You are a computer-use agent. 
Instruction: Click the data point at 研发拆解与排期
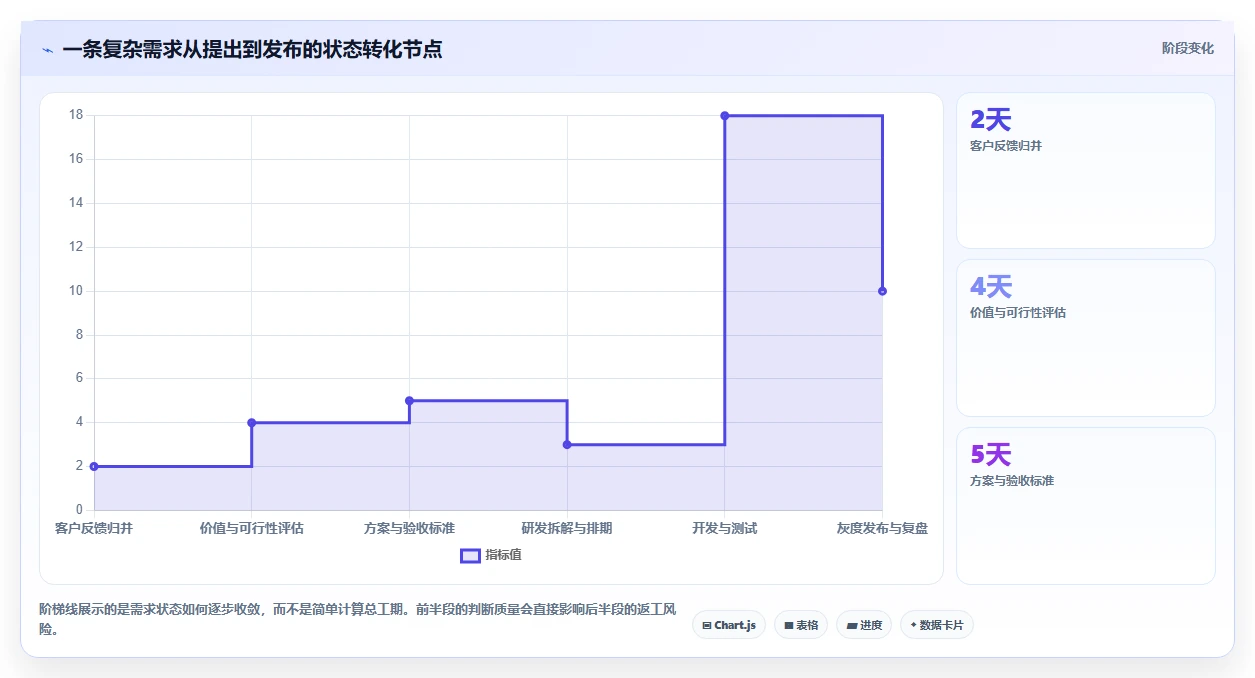567,444
